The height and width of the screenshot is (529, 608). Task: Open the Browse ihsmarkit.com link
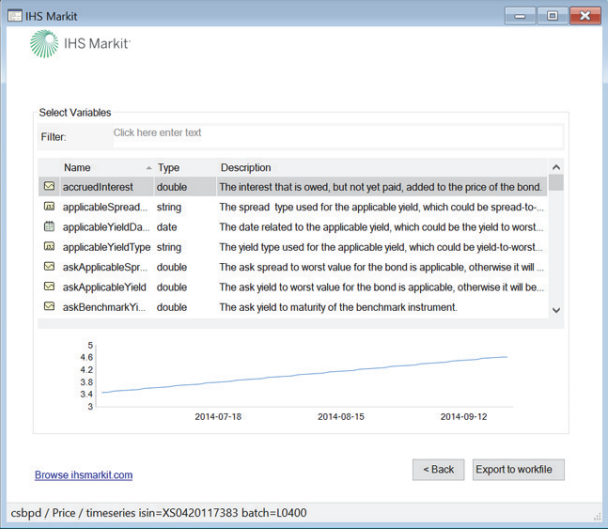point(84,475)
